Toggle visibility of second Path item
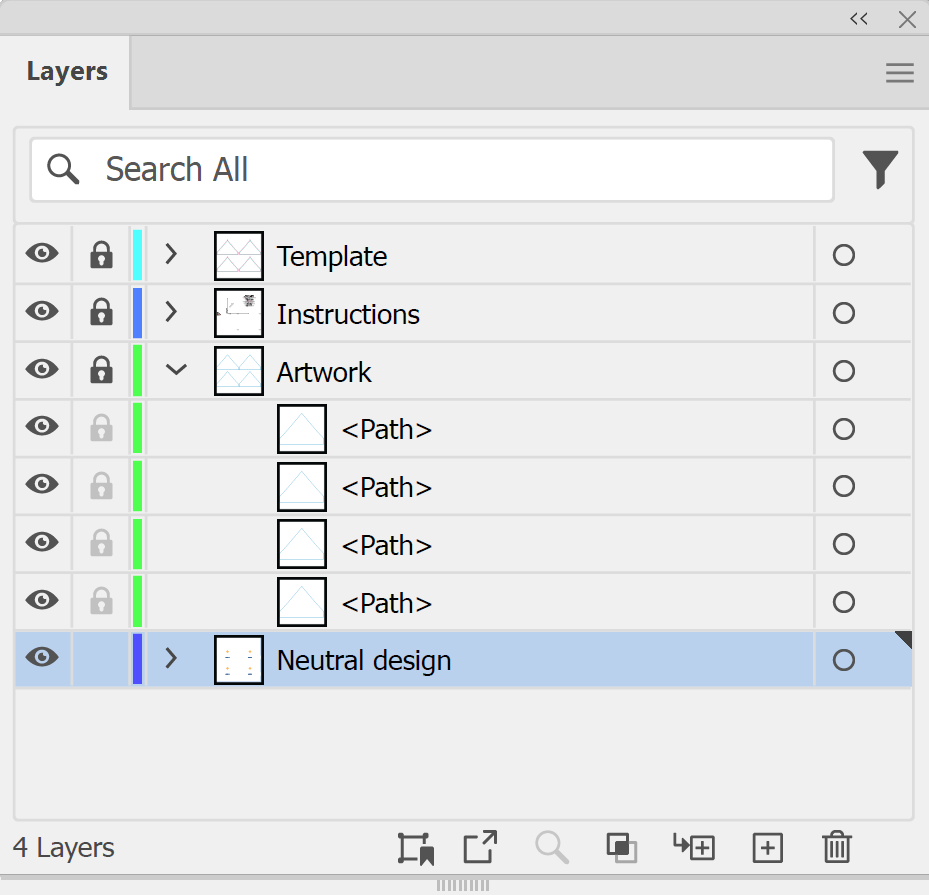The height and width of the screenshot is (895, 929). click(x=42, y=484)
